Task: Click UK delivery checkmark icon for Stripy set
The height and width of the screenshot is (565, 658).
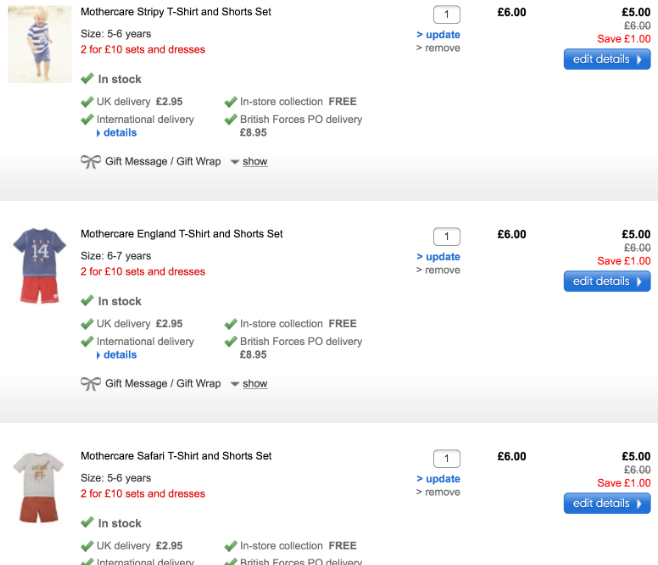Action: [x=87, y=101]
